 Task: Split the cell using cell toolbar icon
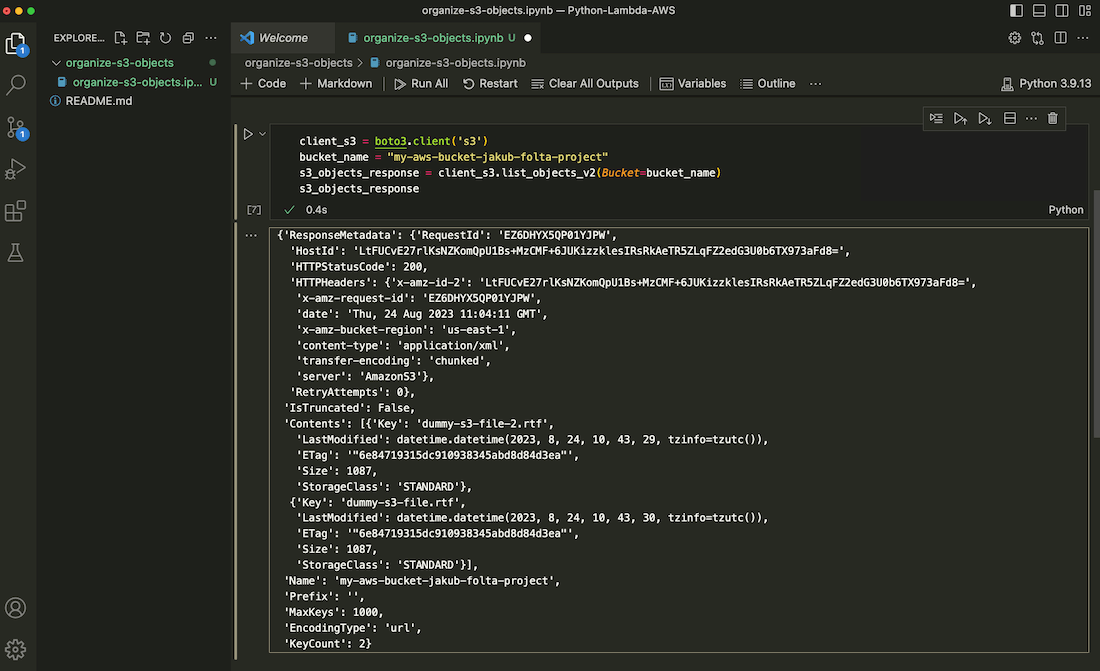point(1010,118)
